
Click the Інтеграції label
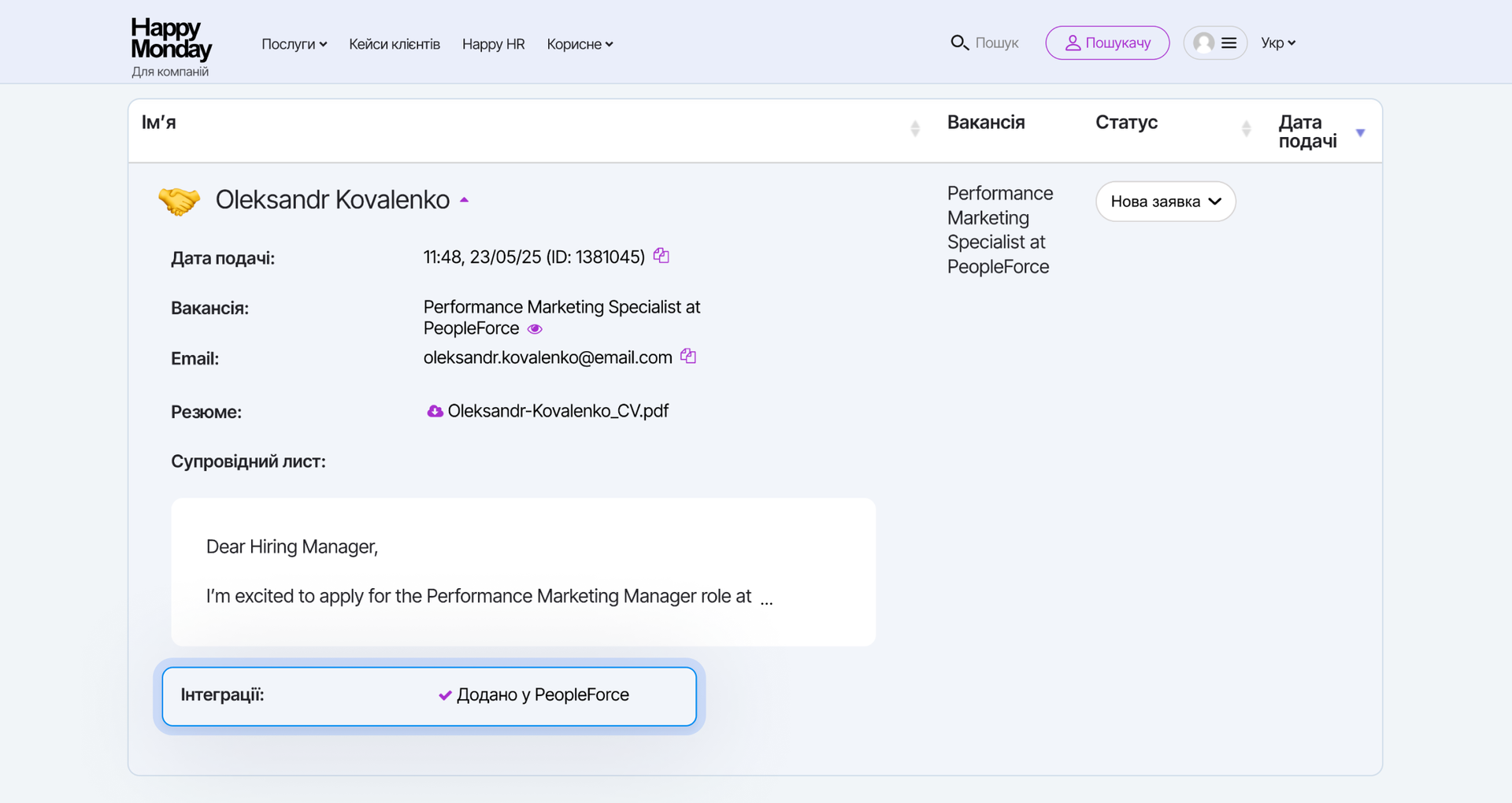click(222, 694)
